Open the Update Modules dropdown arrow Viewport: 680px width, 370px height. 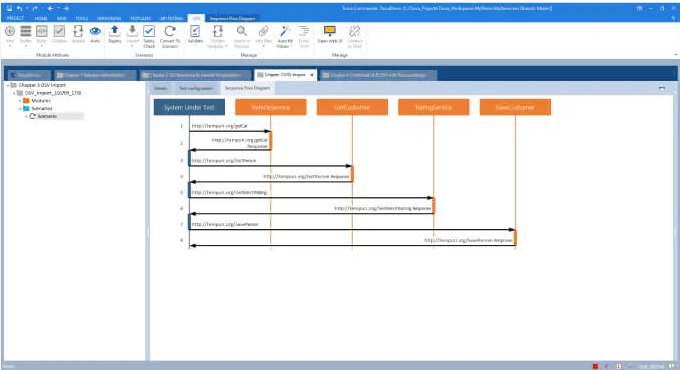[226, 46]
